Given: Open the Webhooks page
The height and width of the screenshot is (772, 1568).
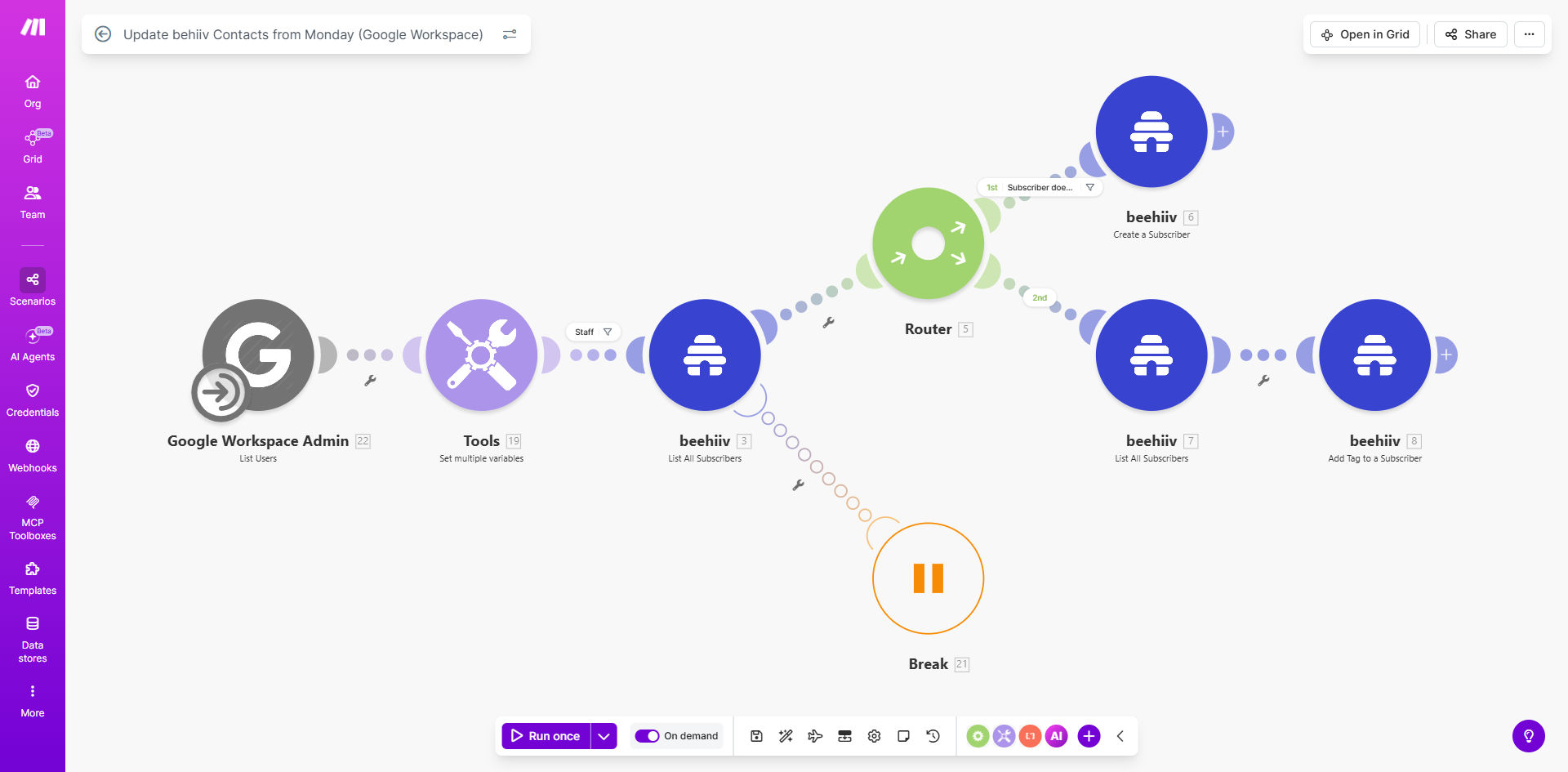Looking at the screenshot, I should pos(33,456).
